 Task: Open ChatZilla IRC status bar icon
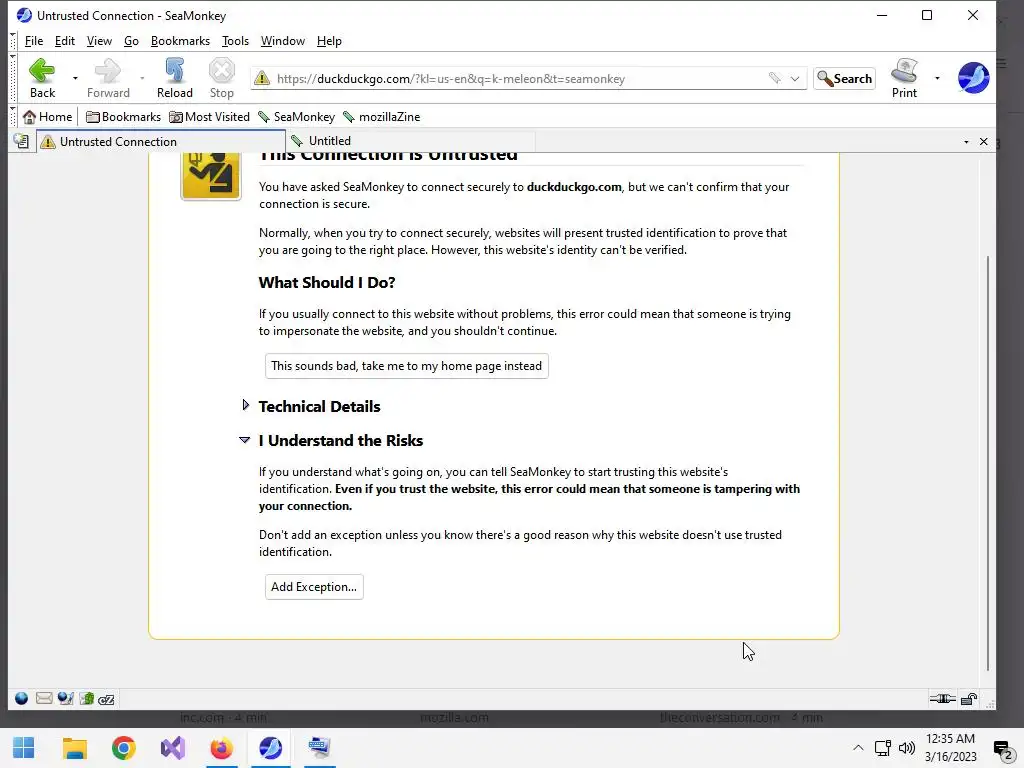[x=106, y=699]
